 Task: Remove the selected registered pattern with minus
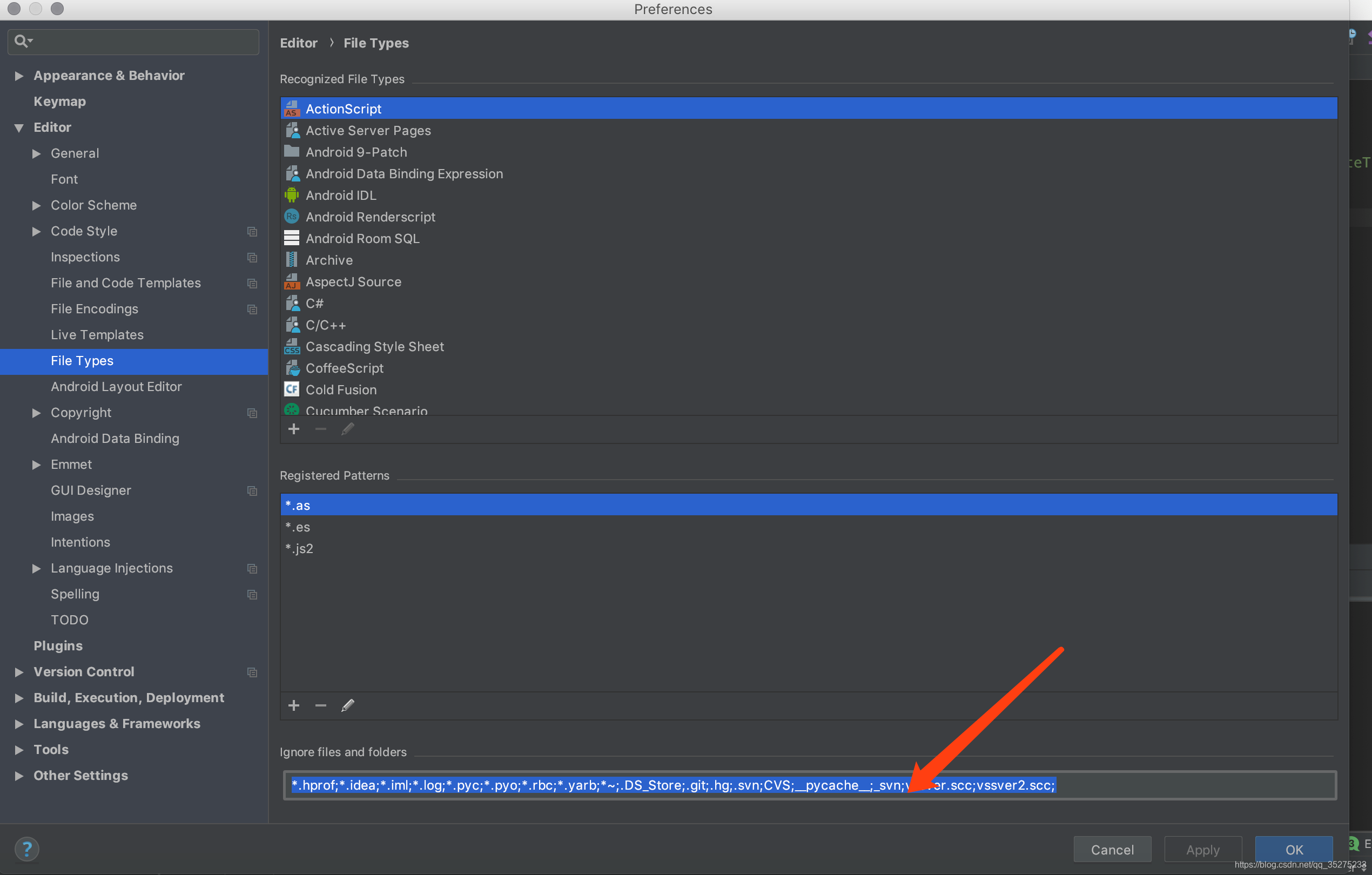point(321,705)
